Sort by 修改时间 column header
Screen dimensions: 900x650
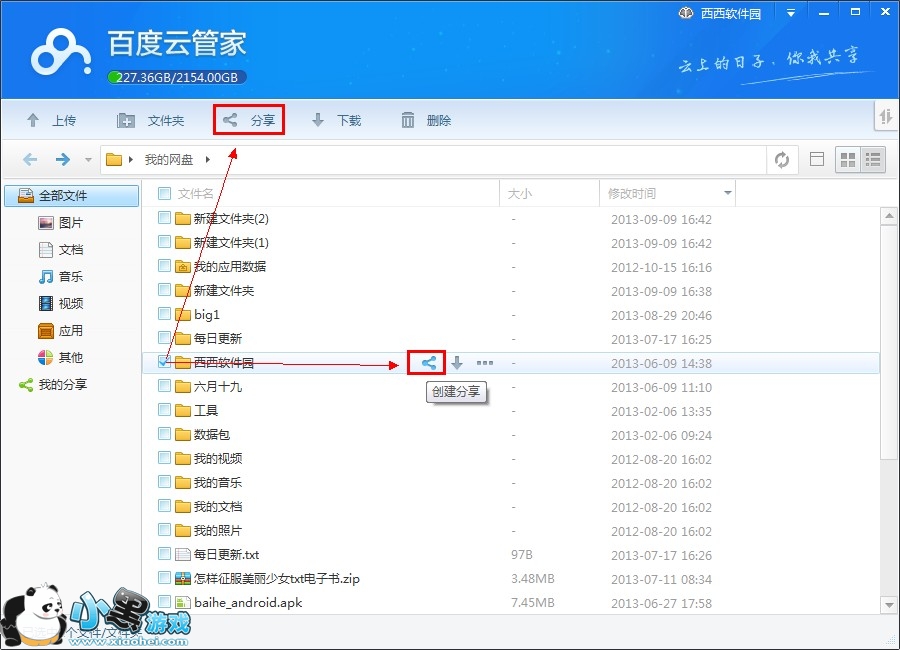tap(631, 194)
